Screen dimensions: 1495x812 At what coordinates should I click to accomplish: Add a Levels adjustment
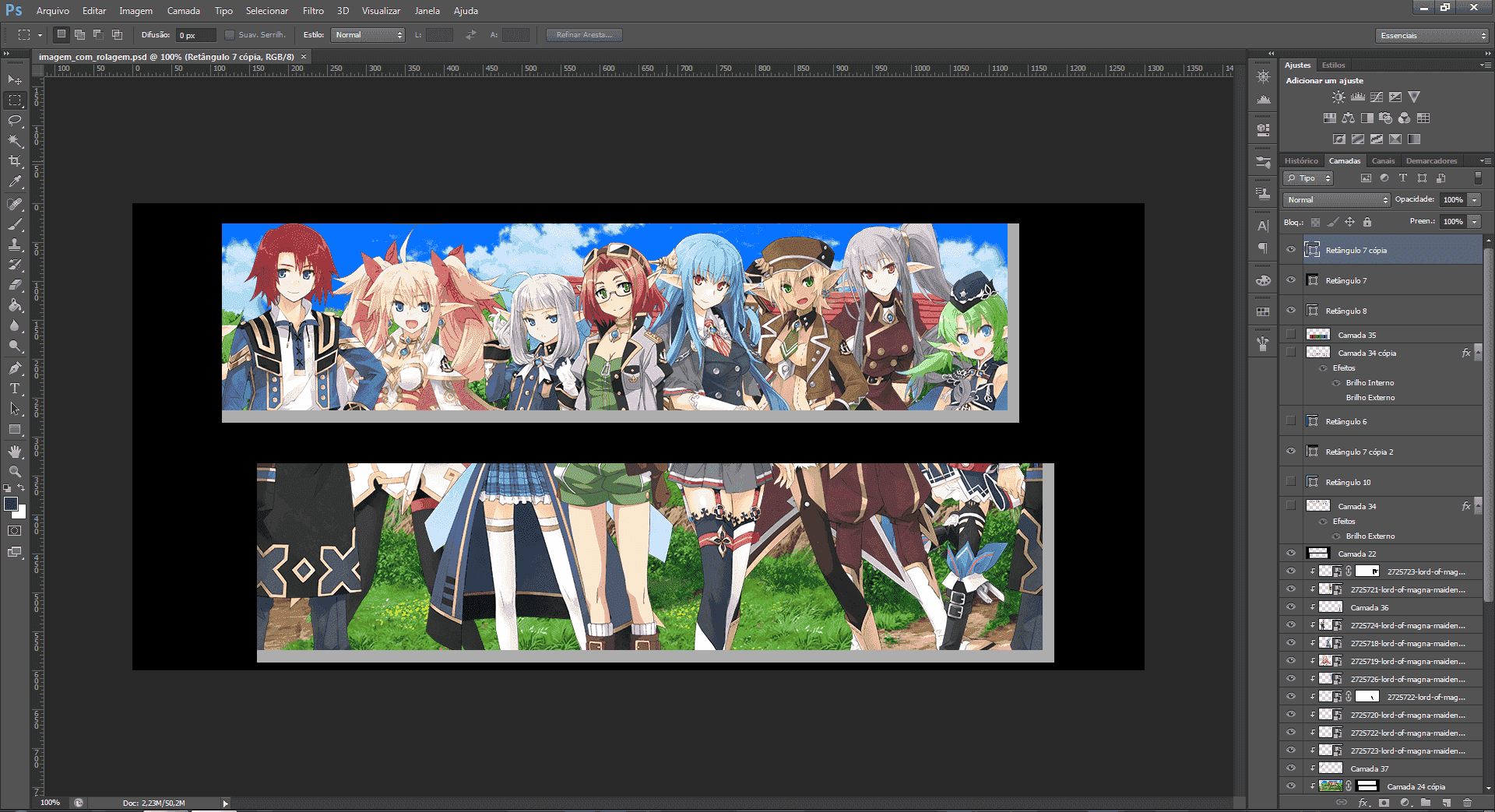[1357, 97]
